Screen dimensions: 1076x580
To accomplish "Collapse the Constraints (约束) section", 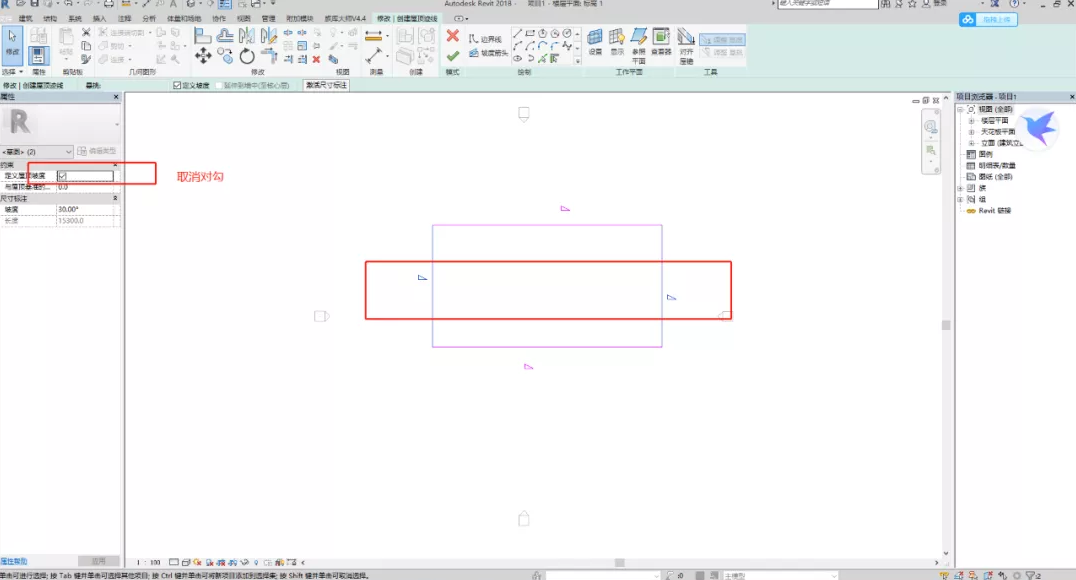I will coord(115,165).
